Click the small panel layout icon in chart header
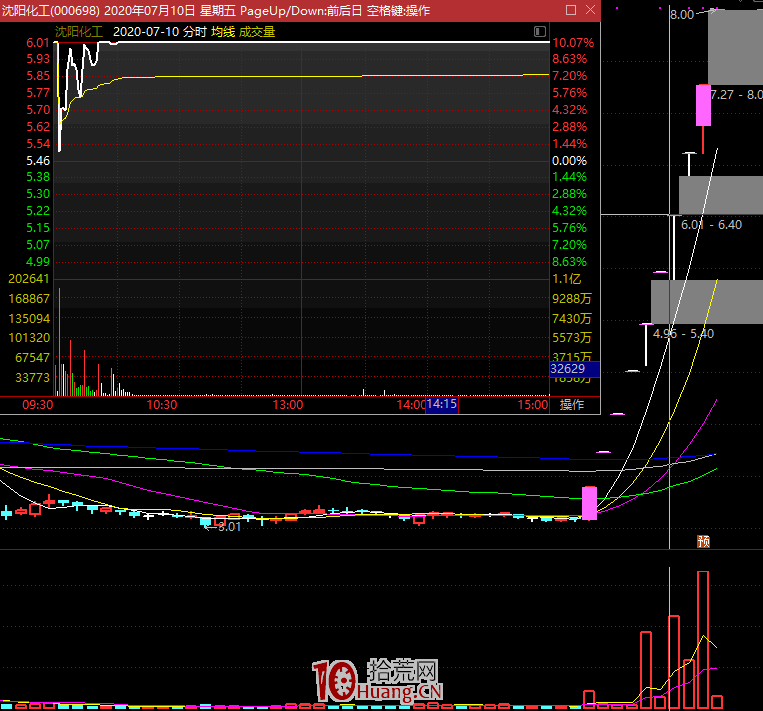 tap(541, 32)
